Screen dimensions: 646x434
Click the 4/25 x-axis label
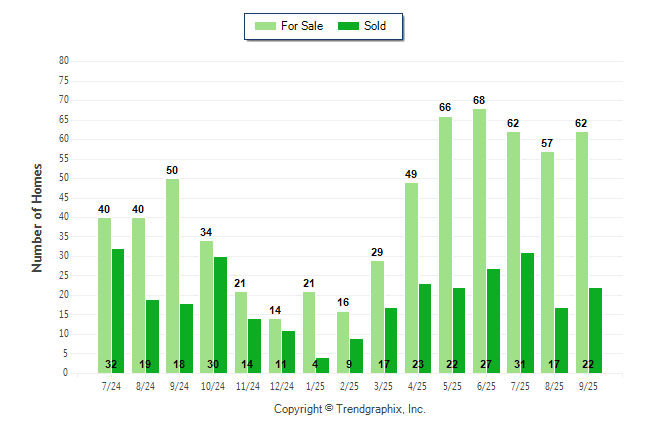[418, 384]
